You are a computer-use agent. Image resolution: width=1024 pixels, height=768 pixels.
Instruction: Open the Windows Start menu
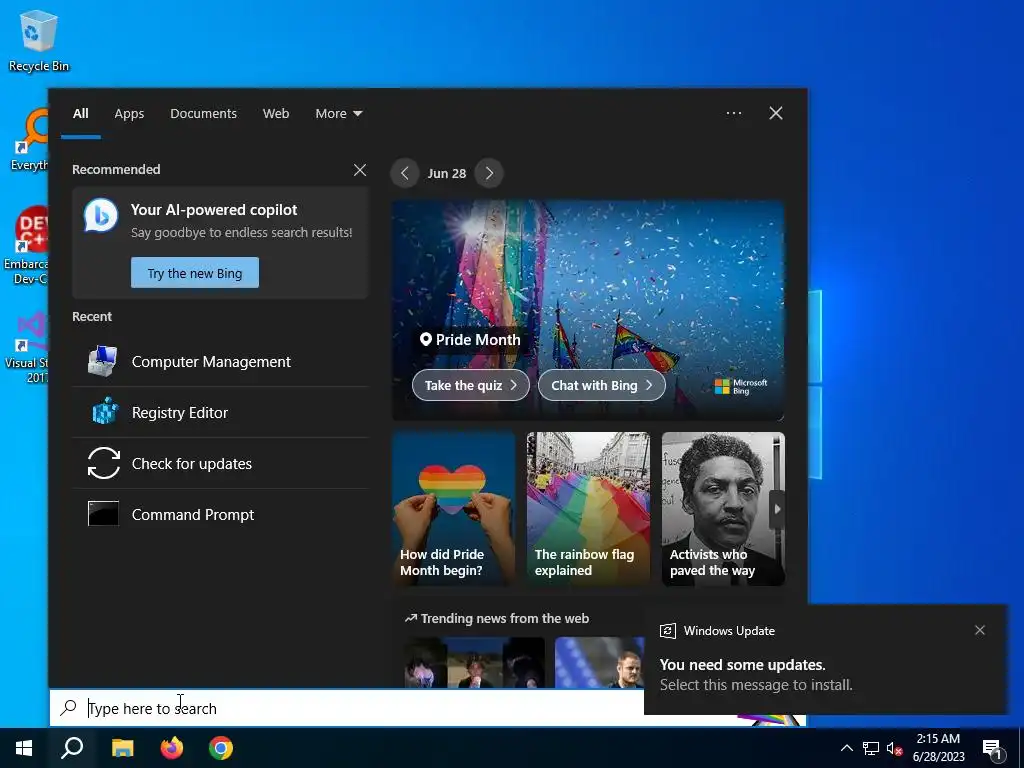click(24, 748)
